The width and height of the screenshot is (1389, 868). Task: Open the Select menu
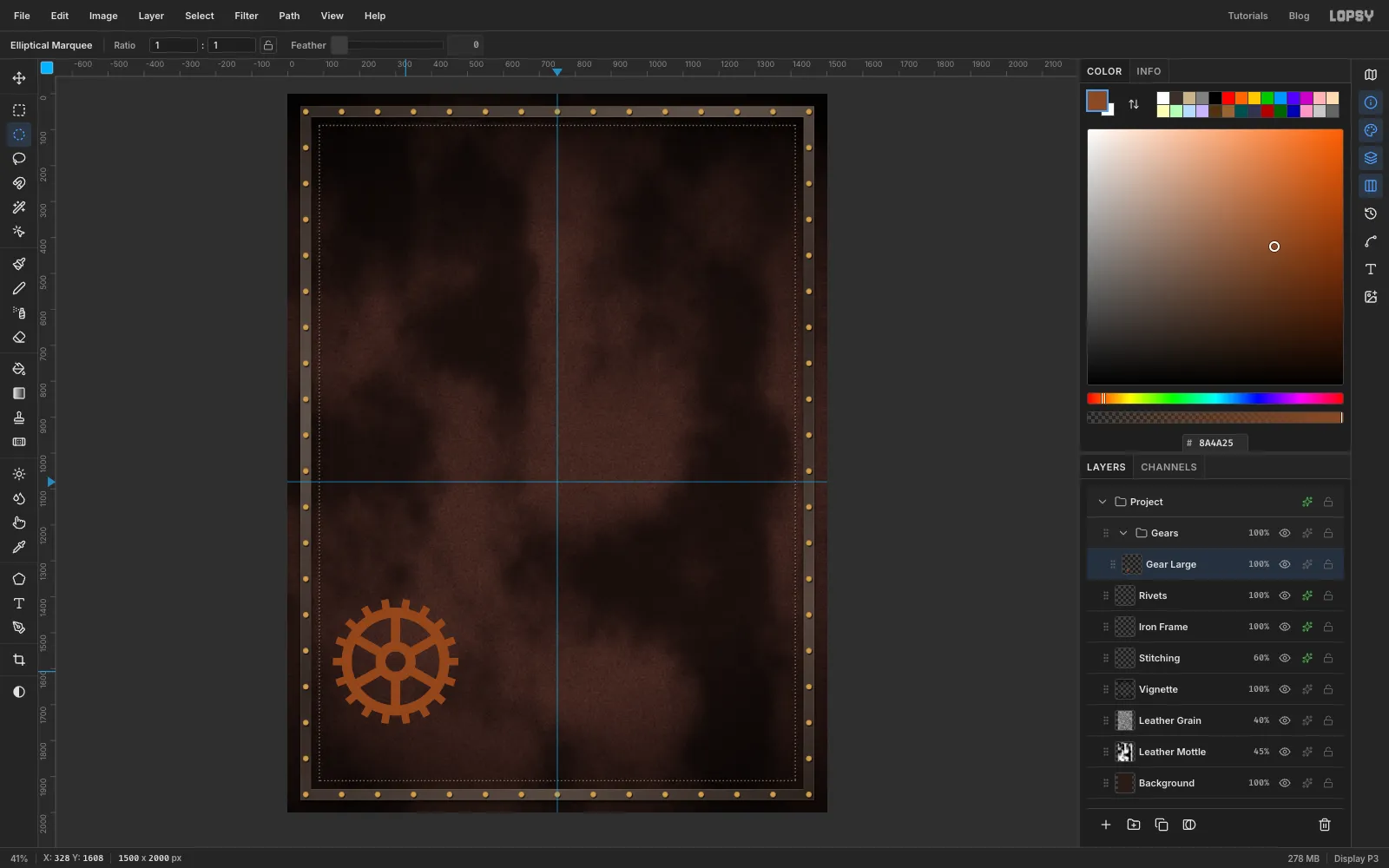(200, 16)
